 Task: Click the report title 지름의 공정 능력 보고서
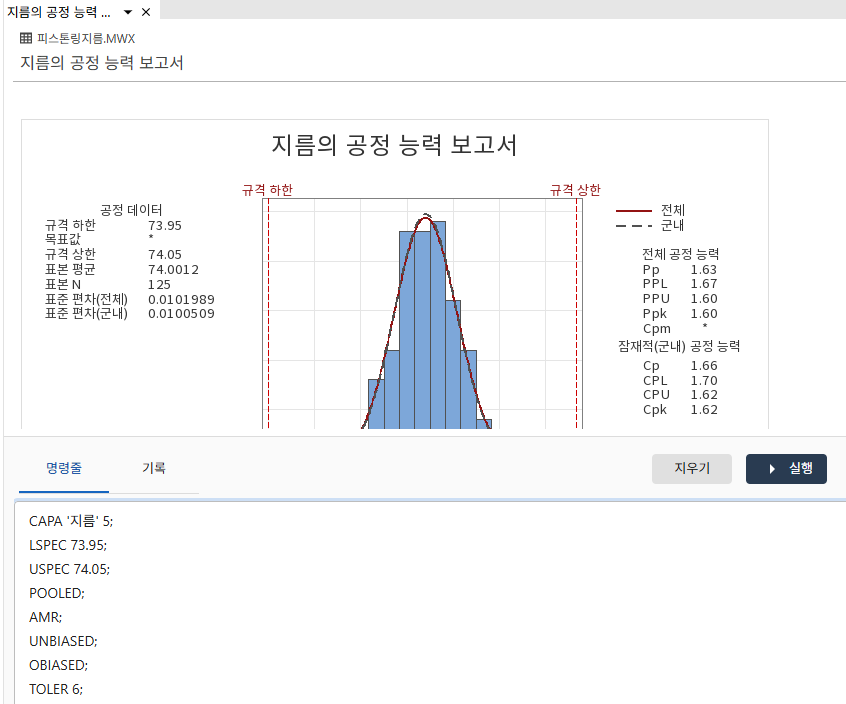[x=395, y=145]
